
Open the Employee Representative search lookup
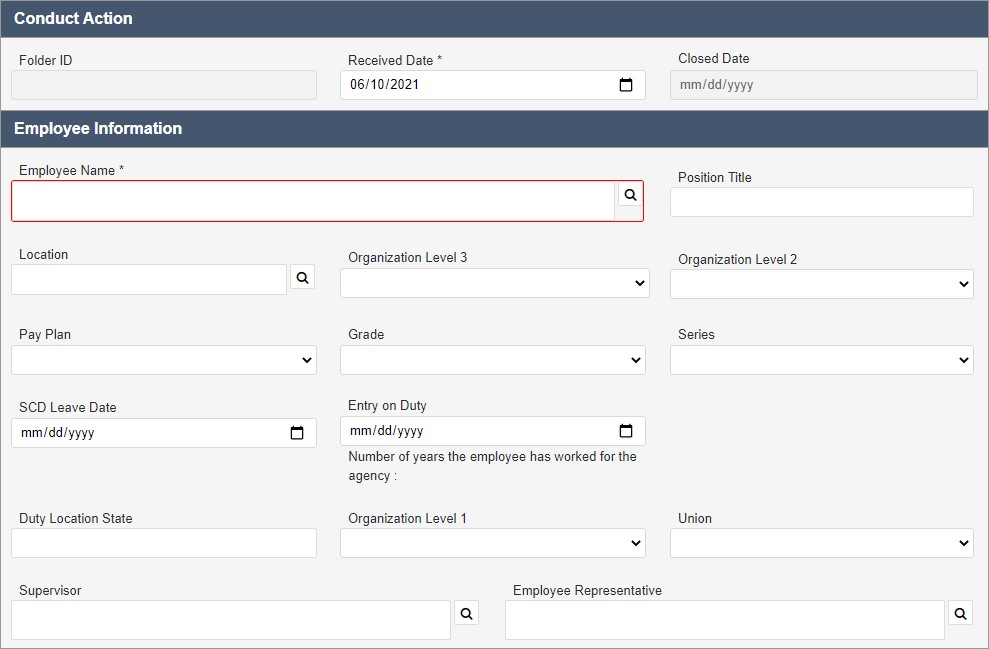(960, 613)
